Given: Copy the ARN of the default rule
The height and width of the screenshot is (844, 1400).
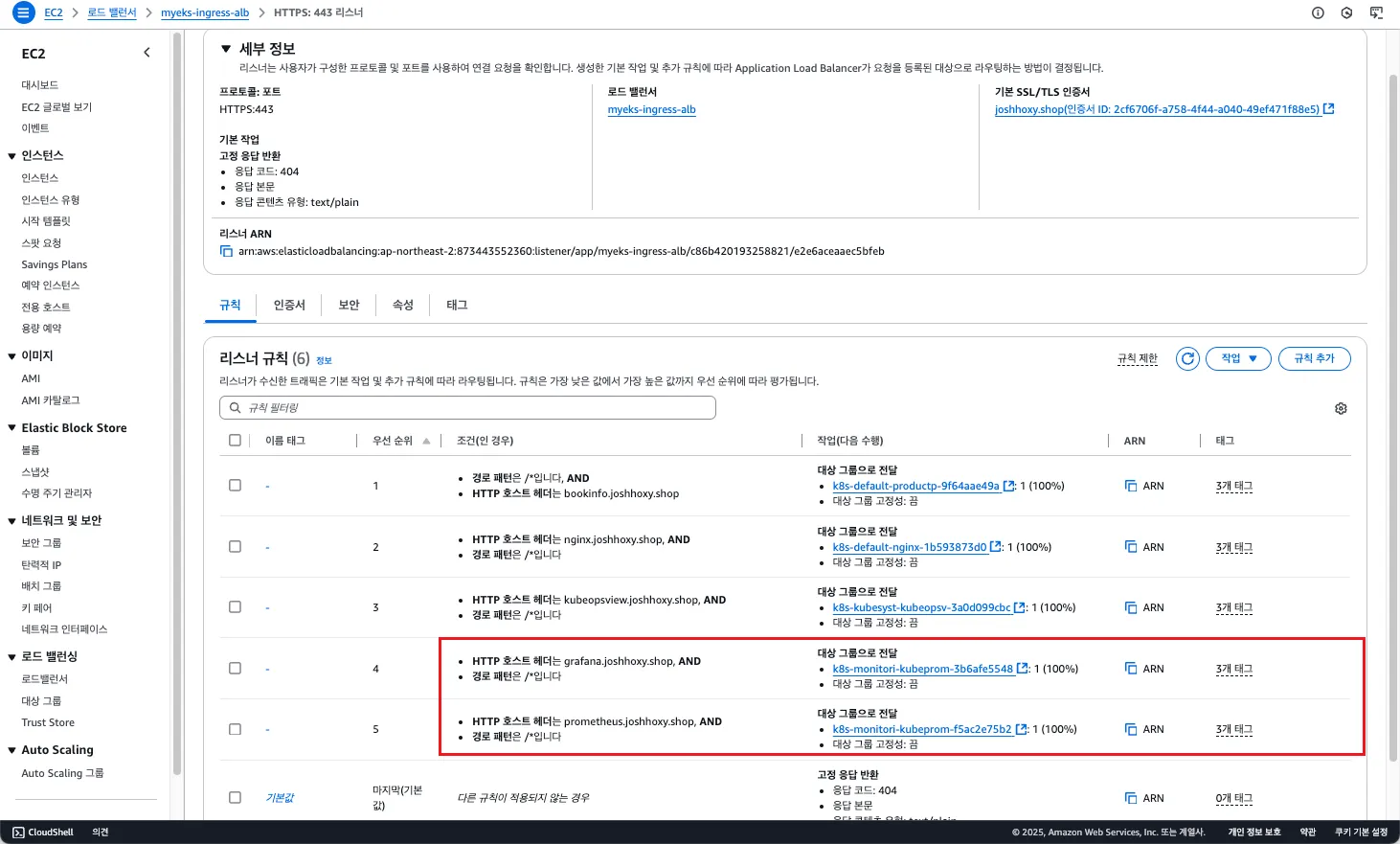Looking at the screenshot, I should pyautogui.click(x=1131, y=798).
